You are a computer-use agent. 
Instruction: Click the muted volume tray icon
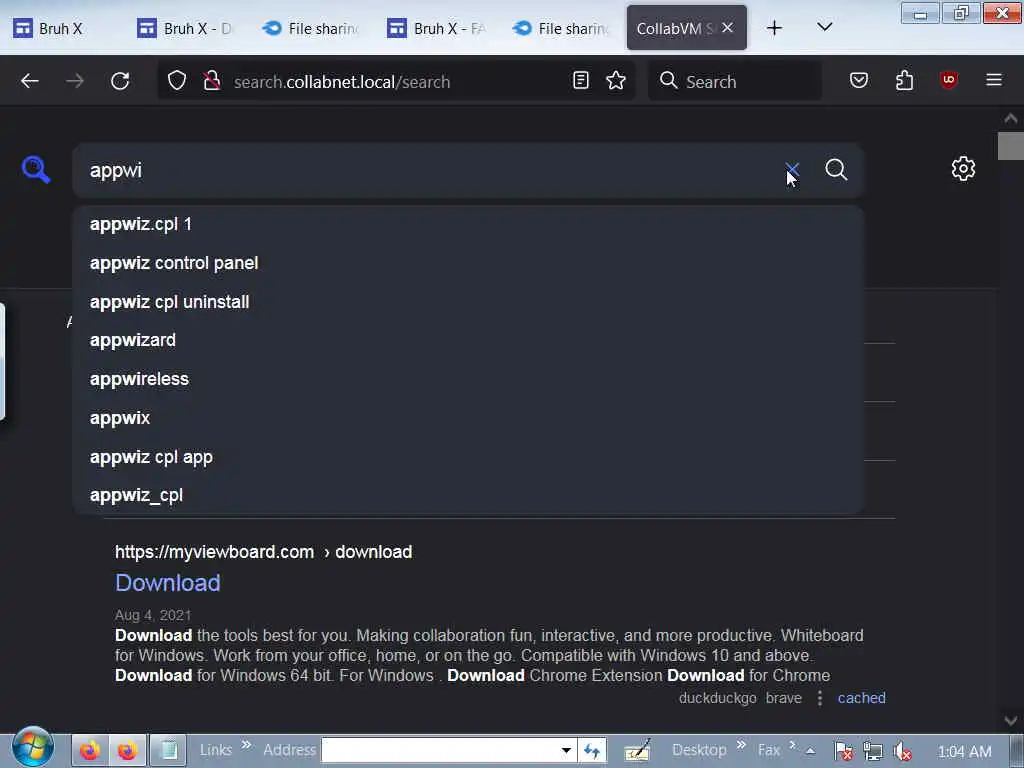[903, 752]
